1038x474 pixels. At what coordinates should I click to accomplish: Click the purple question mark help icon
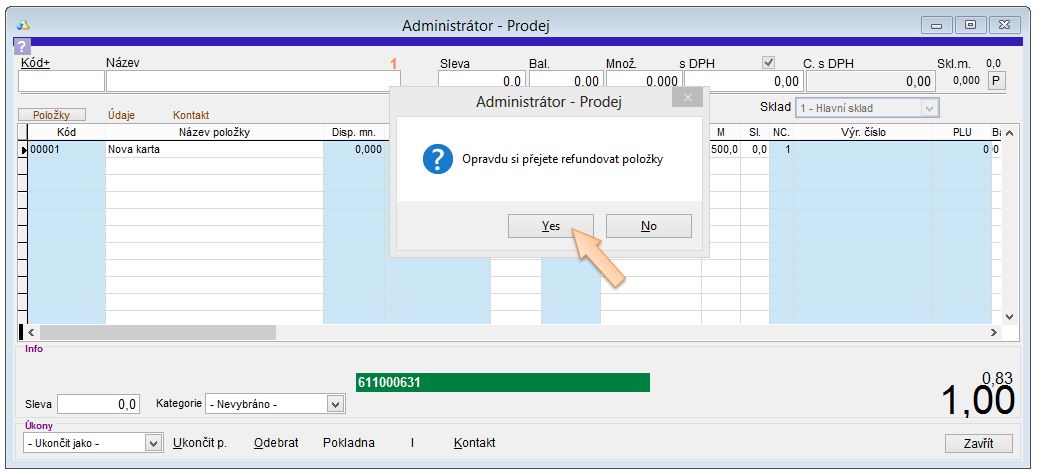tap(21, 46)
